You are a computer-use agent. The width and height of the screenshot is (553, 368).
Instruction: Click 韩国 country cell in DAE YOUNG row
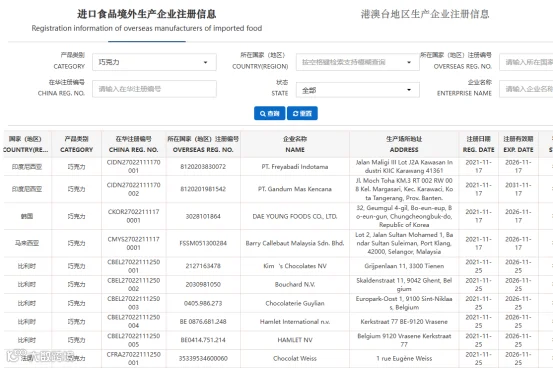(27, 216)
